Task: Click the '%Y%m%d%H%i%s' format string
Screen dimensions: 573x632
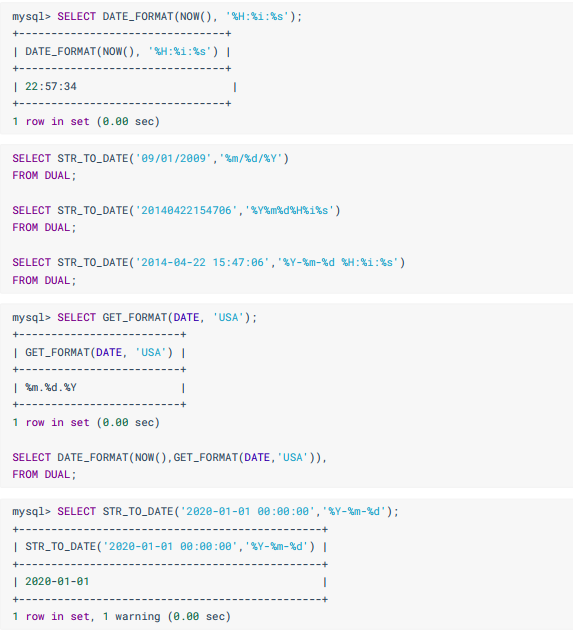Action: coord(289,210)
